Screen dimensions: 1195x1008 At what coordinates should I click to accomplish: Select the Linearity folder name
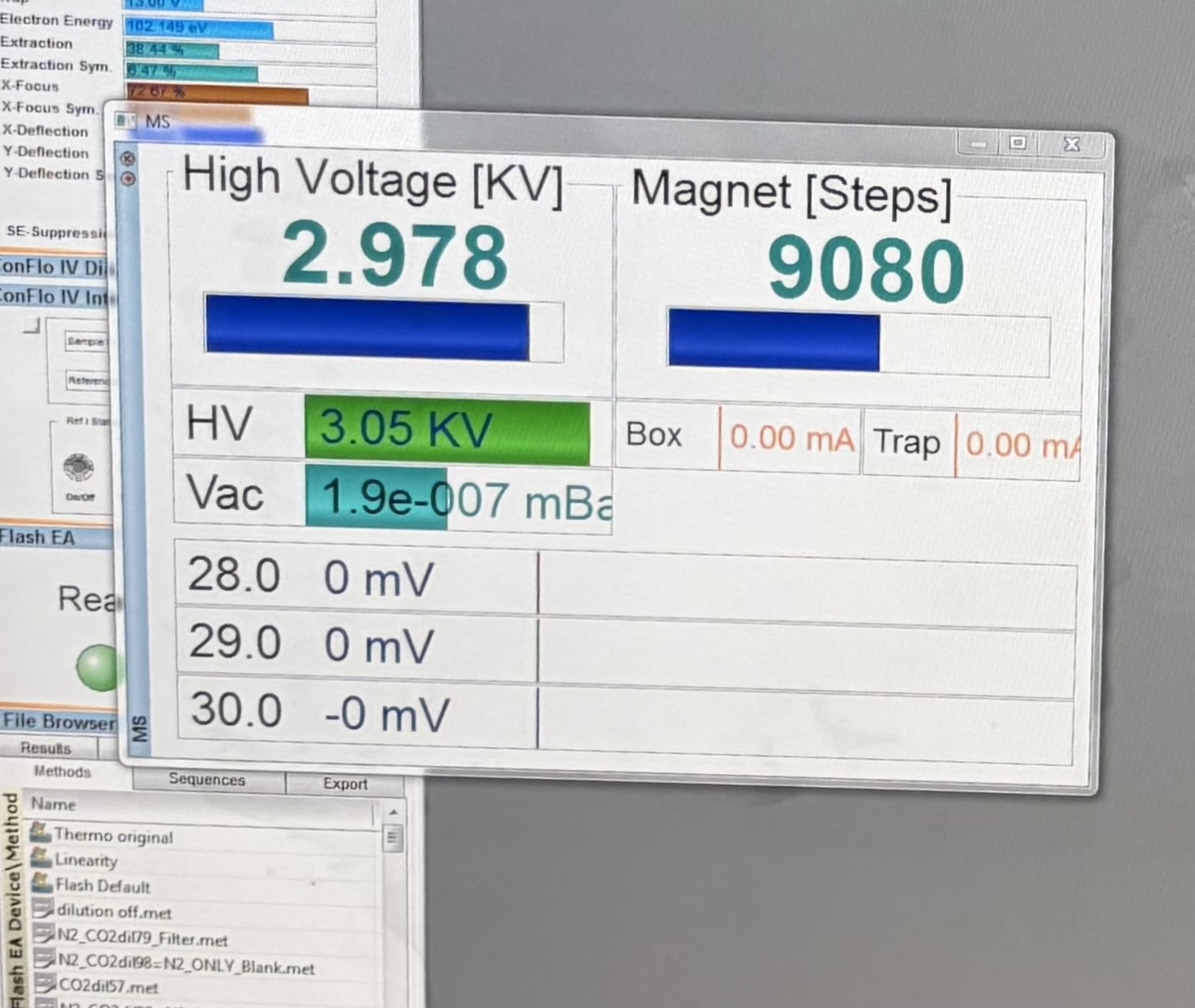click(86, 860)
